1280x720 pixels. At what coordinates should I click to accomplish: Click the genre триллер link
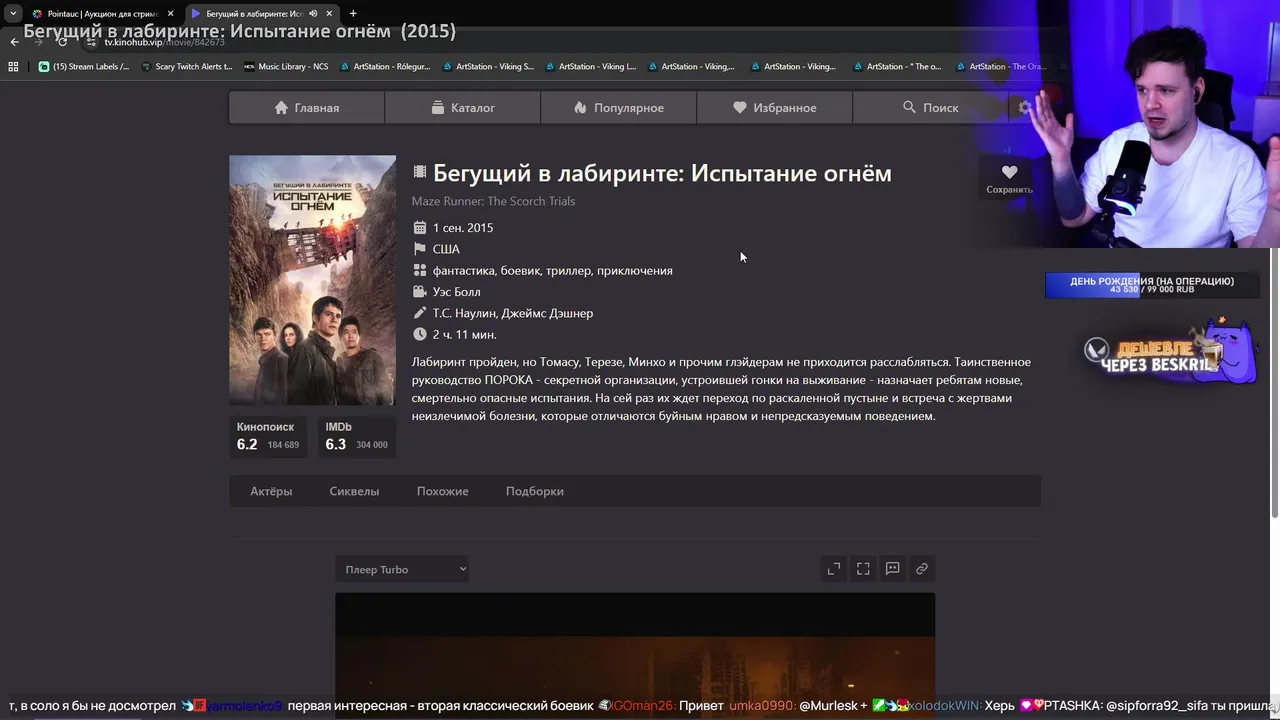pos(568,271)
